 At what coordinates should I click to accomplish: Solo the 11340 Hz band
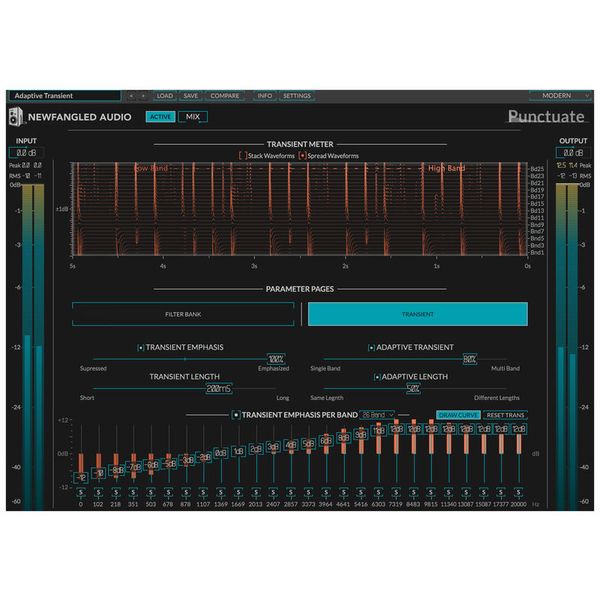pyautogui.click(x=448, y=492)
